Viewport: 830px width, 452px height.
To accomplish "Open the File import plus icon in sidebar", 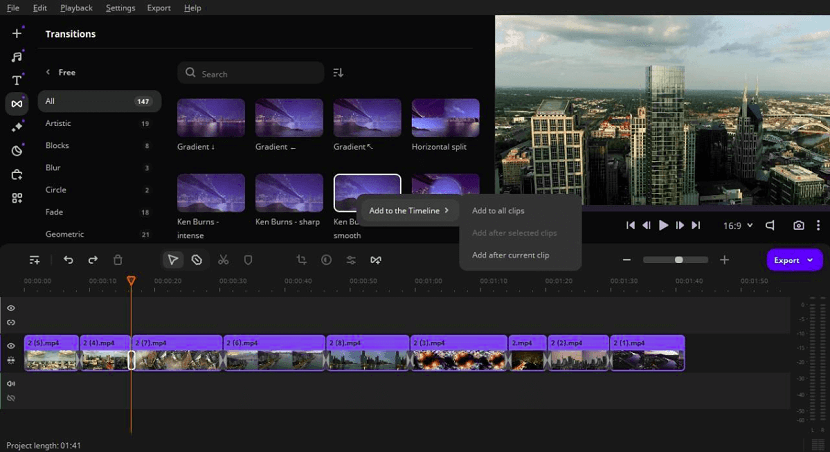I will (17, 33).
